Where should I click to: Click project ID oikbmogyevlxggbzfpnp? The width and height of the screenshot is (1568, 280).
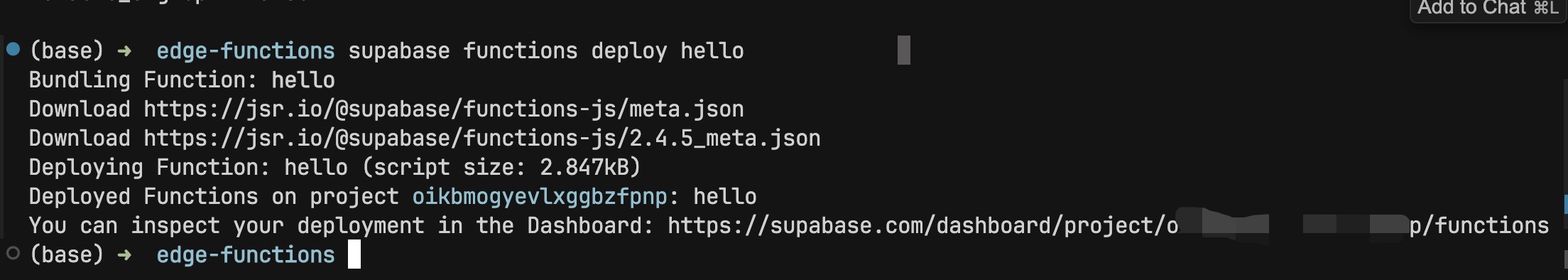click(x=540, y=197)
